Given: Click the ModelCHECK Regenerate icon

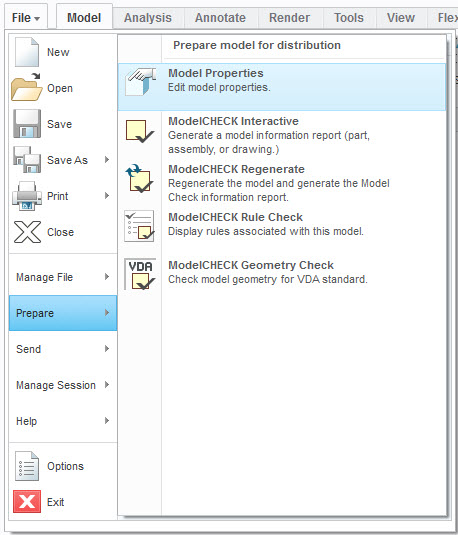Looking at the screenshot, I should (x=140, y=178).
